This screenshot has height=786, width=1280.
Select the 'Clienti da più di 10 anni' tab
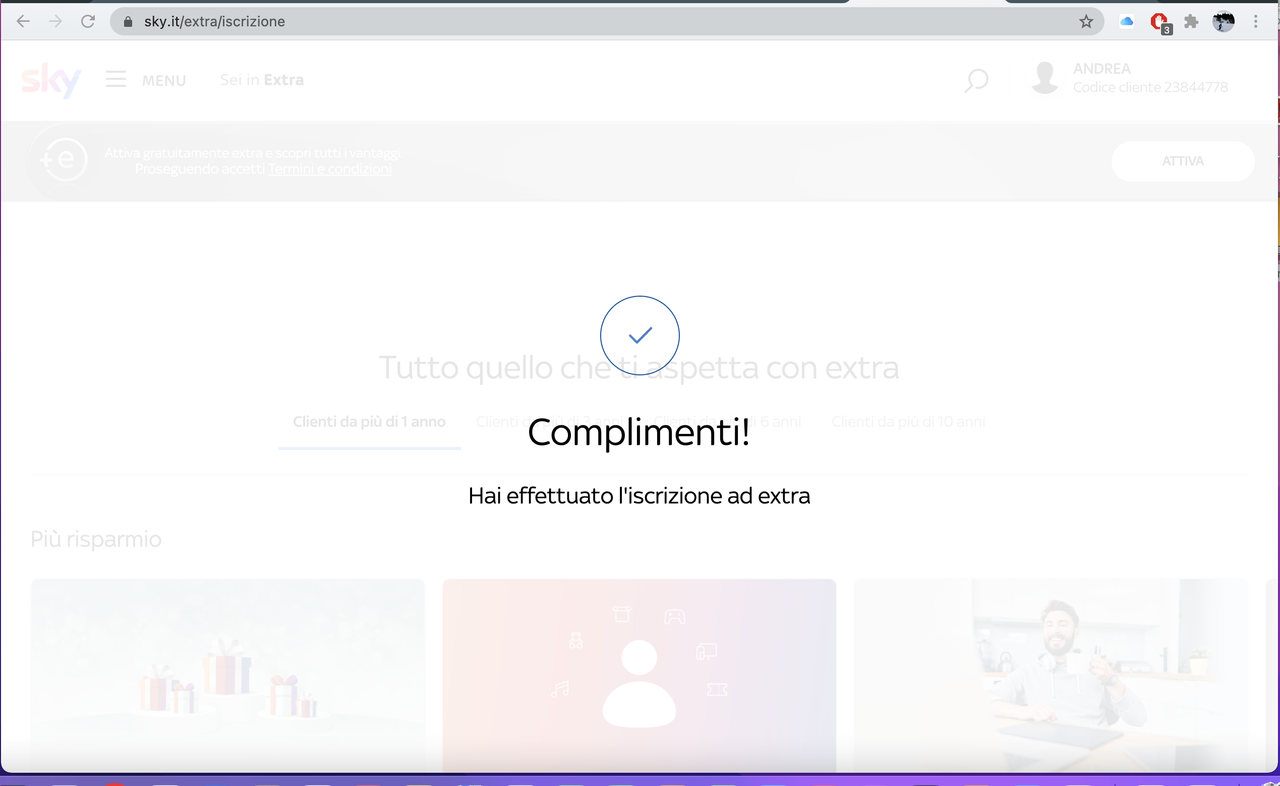tap(908, 422)
